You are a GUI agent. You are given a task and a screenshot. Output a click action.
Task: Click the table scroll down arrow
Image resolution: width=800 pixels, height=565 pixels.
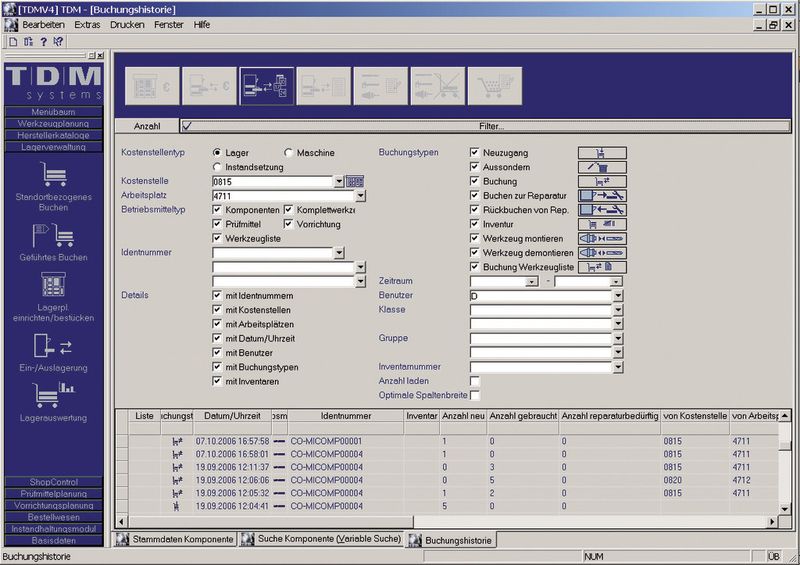pyautogui.click(x=785, y=508)
